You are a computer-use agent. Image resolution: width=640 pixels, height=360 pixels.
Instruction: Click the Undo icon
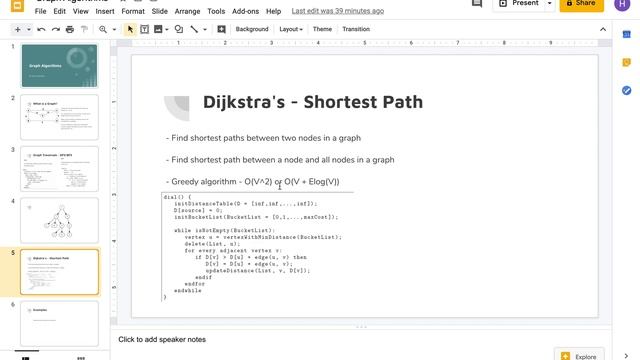click(x=41, y=29)
